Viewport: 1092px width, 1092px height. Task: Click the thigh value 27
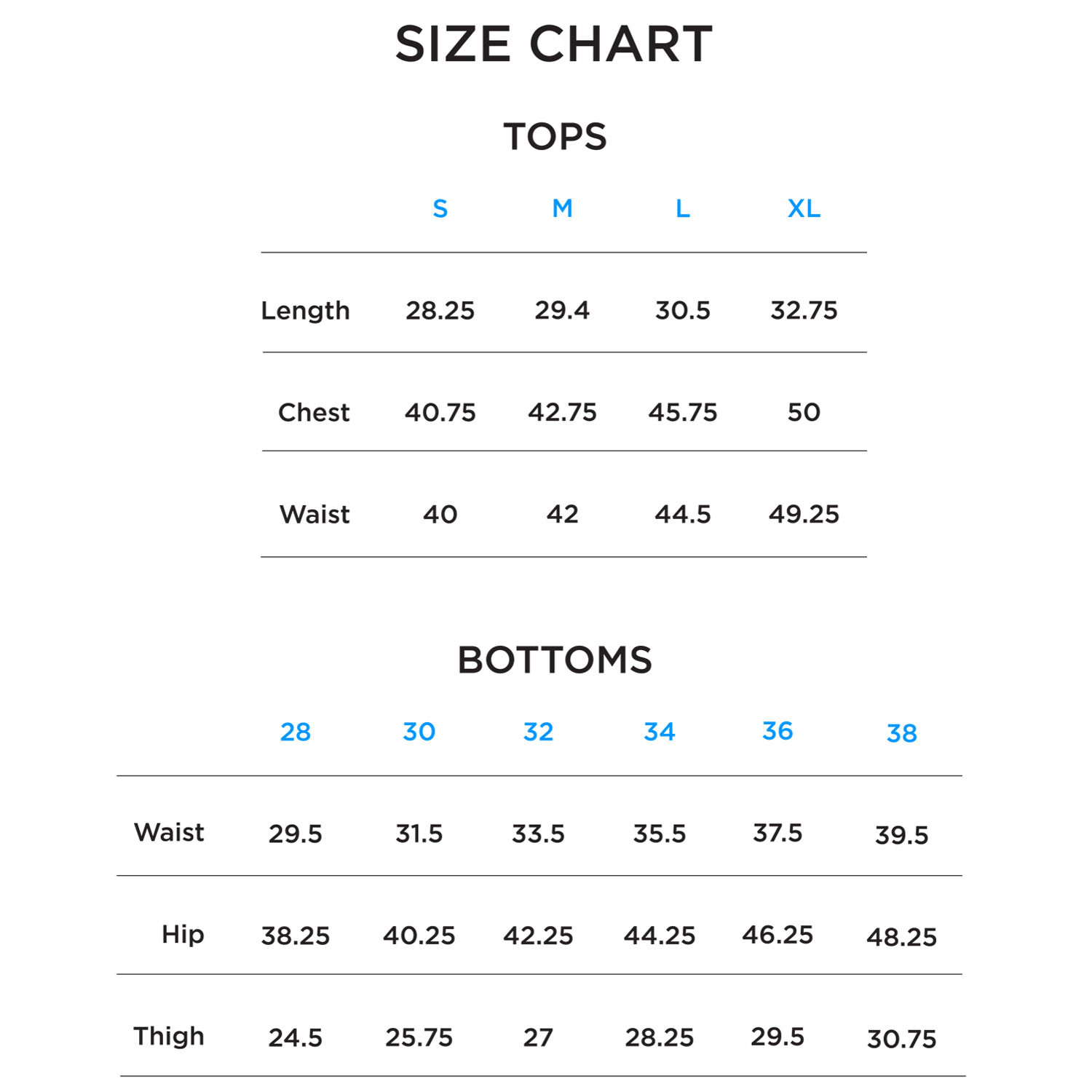coord(538,1037)
